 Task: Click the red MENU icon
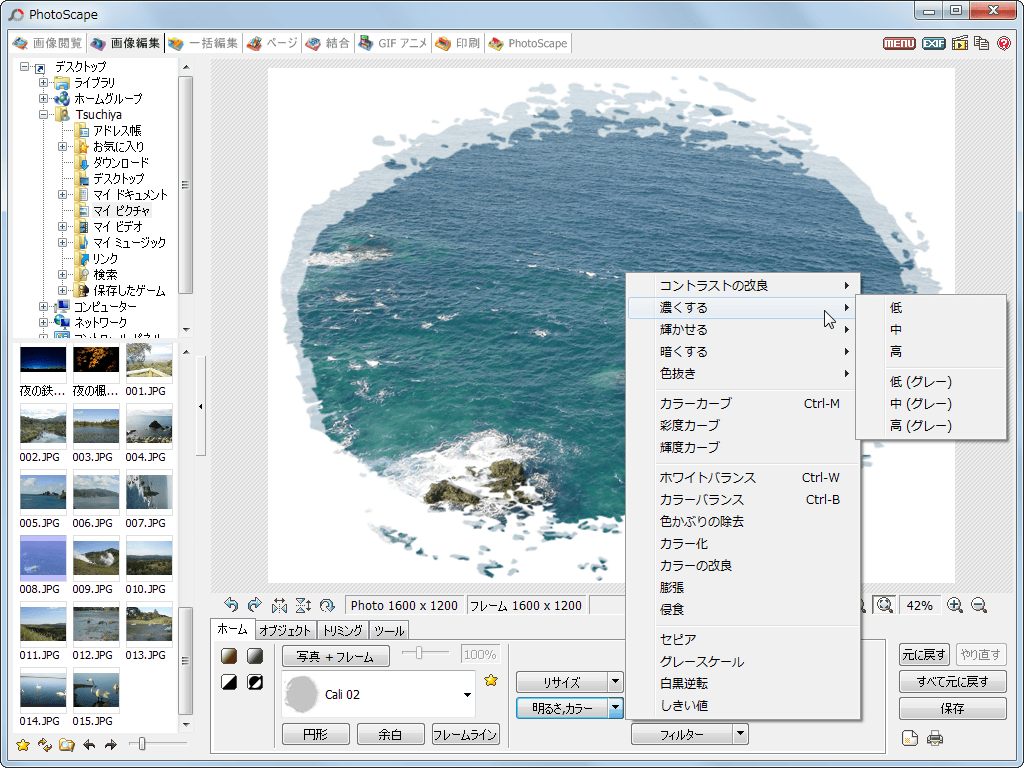[x=899, y=43]
